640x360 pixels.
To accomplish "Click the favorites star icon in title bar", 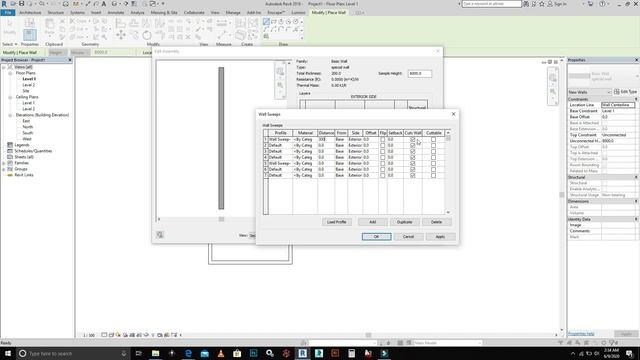I will coord(542,4).
